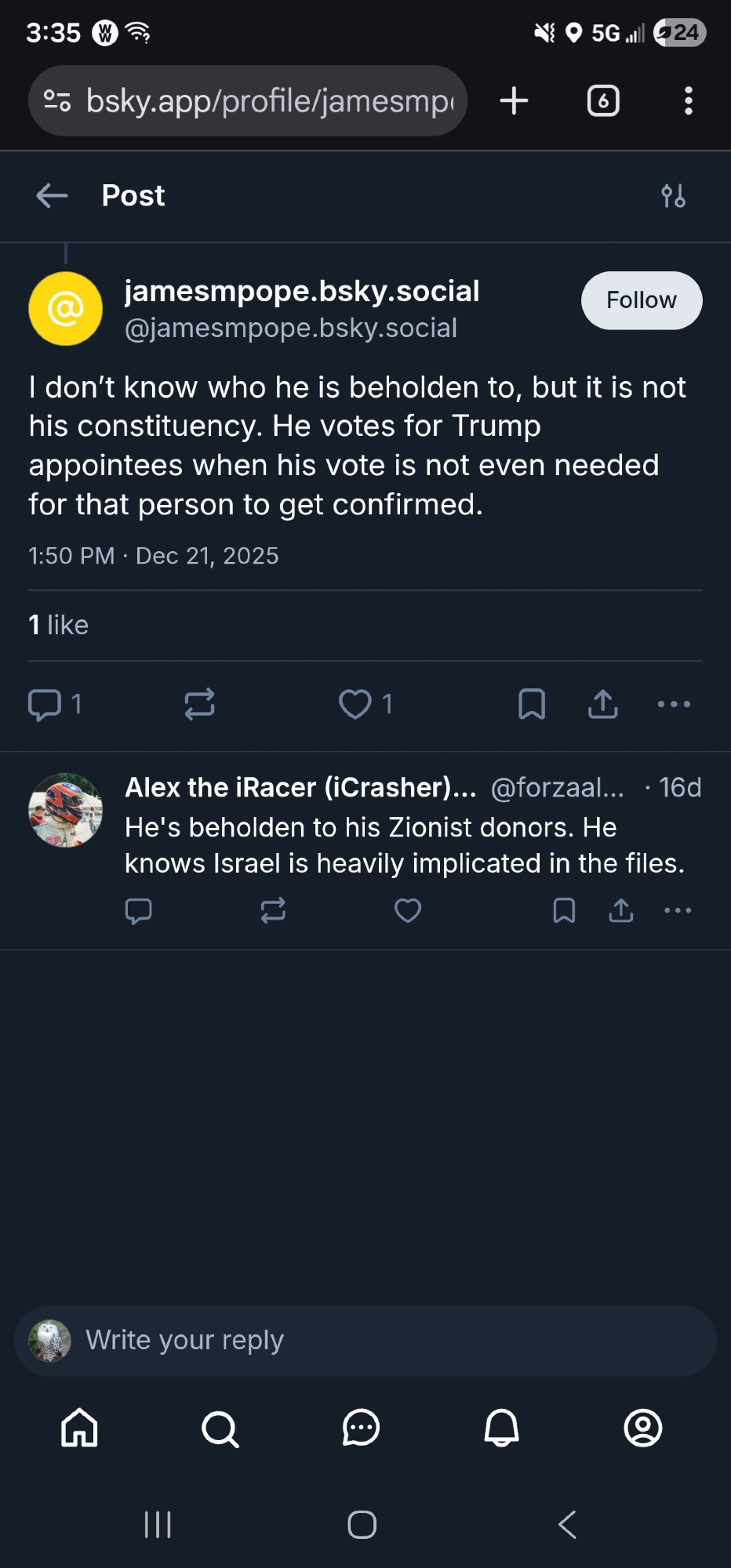Viewport: 731px width, 1568px height.
Task: Open more options on Alex's reply
Action: (x=678, y=910)
